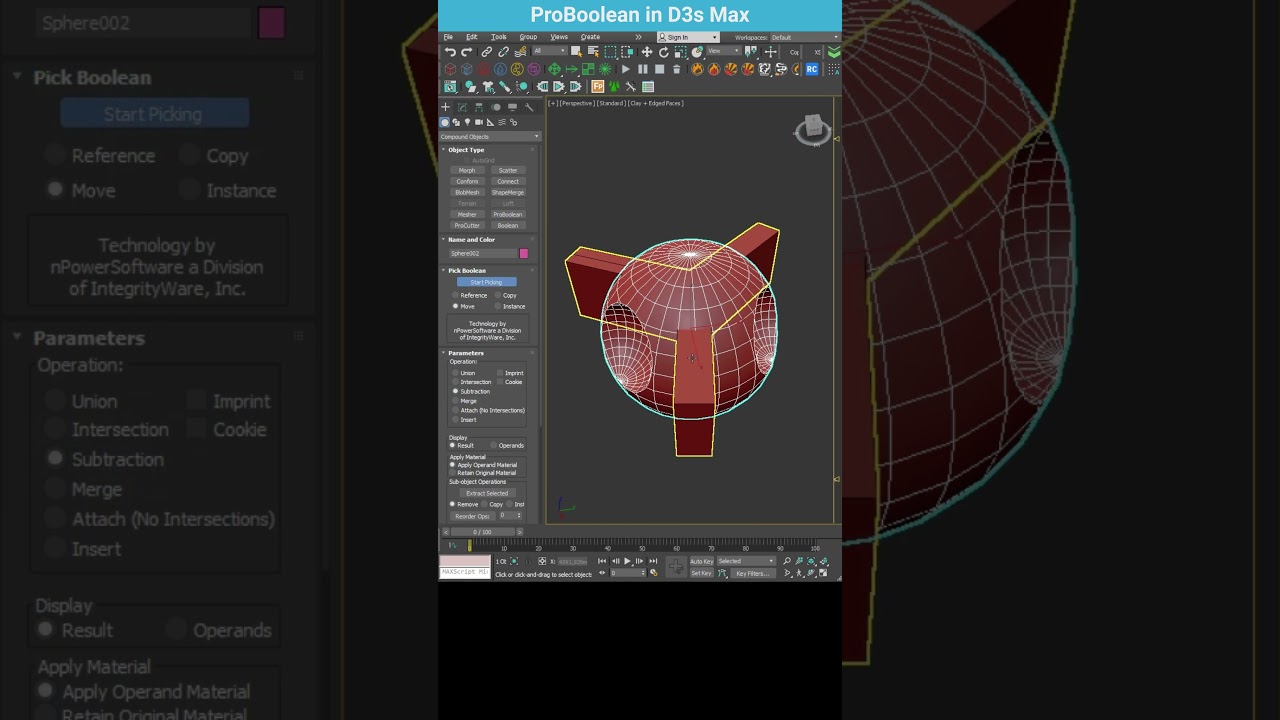Open the Workspaces Default dropdown

tap(804, 37)
